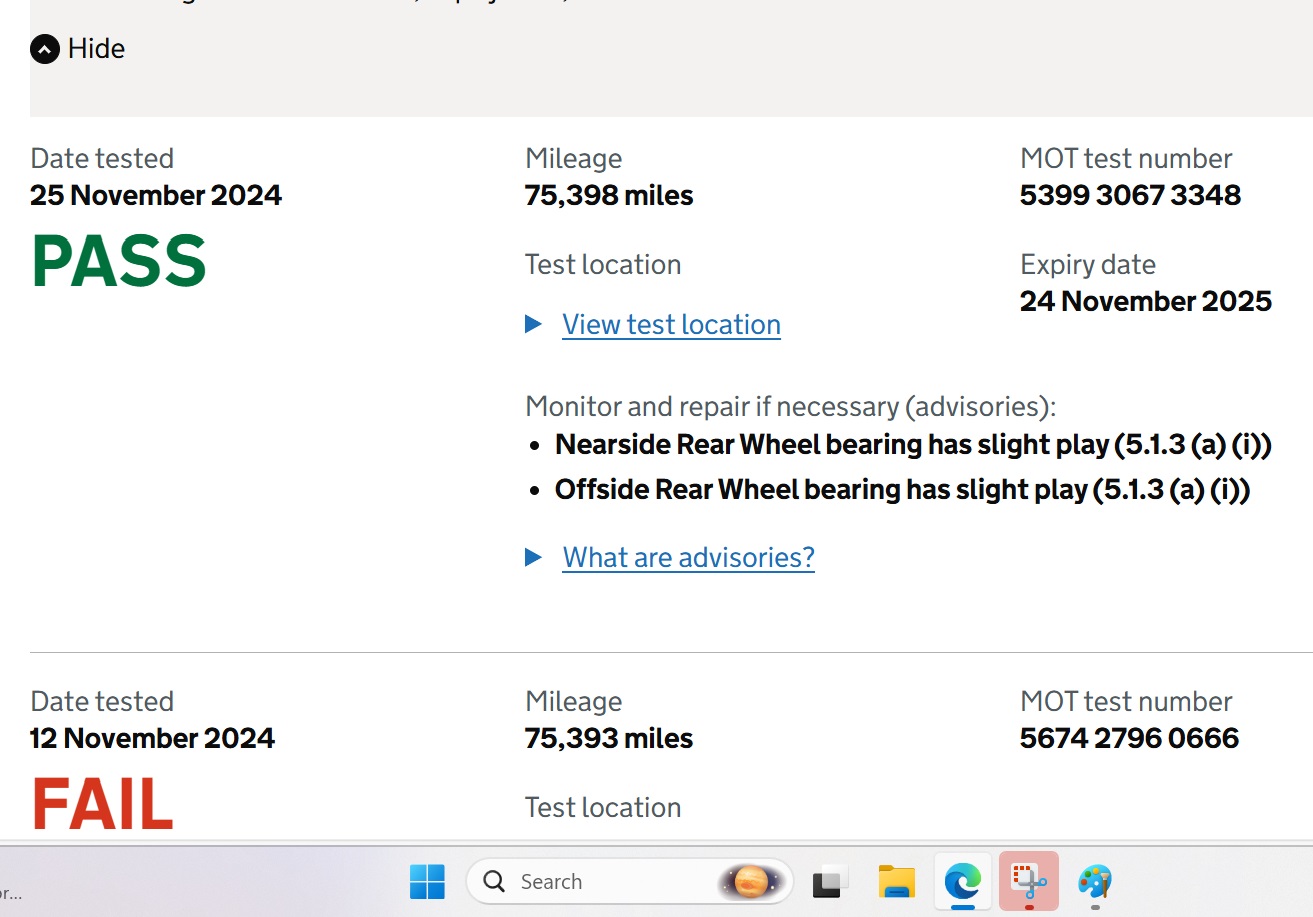The width and height of the screenshot is (1313, 917).
Task: Click the red FAIL result text
Action: [x=102, y=805]
